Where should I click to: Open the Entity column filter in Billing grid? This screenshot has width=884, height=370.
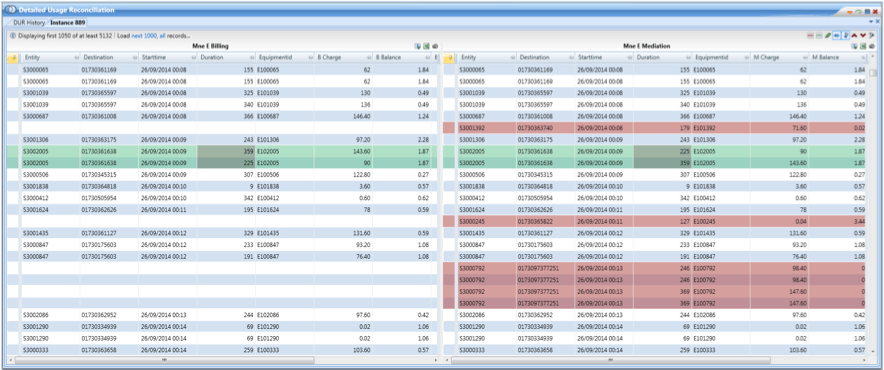coord(76,58)
